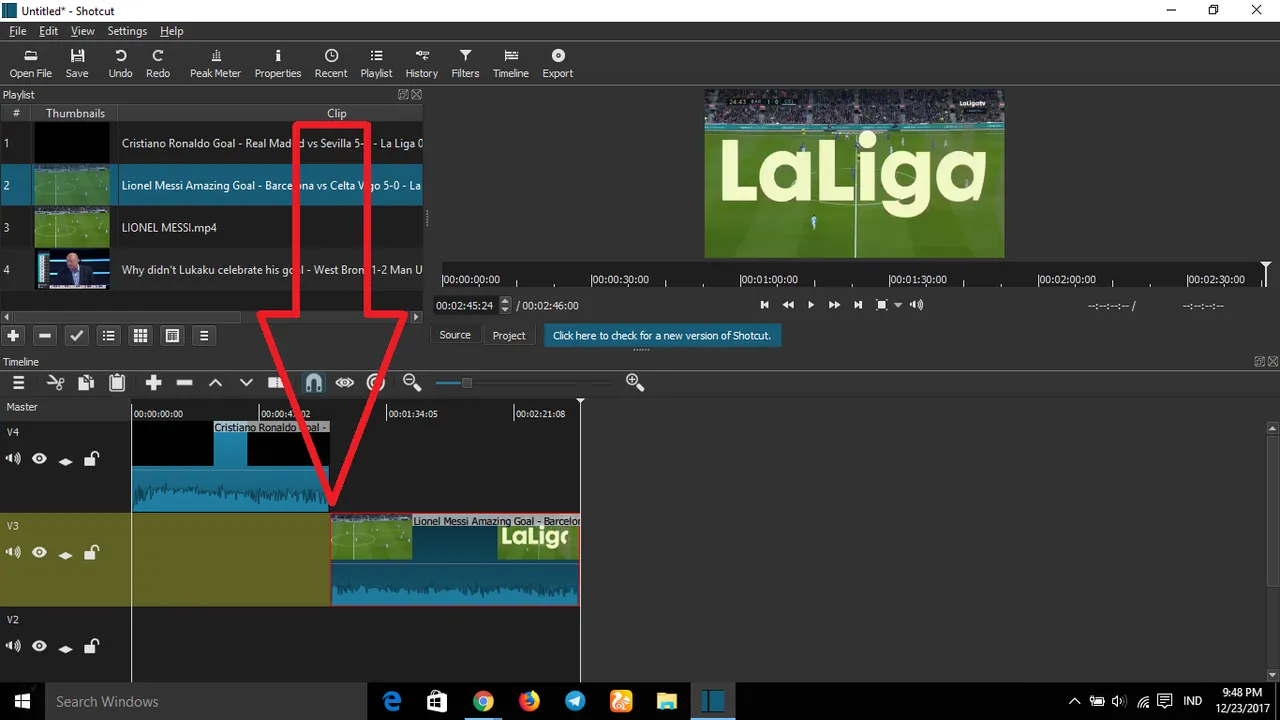
Task: Hide the V2 track video
Action: tap(39, 646)
